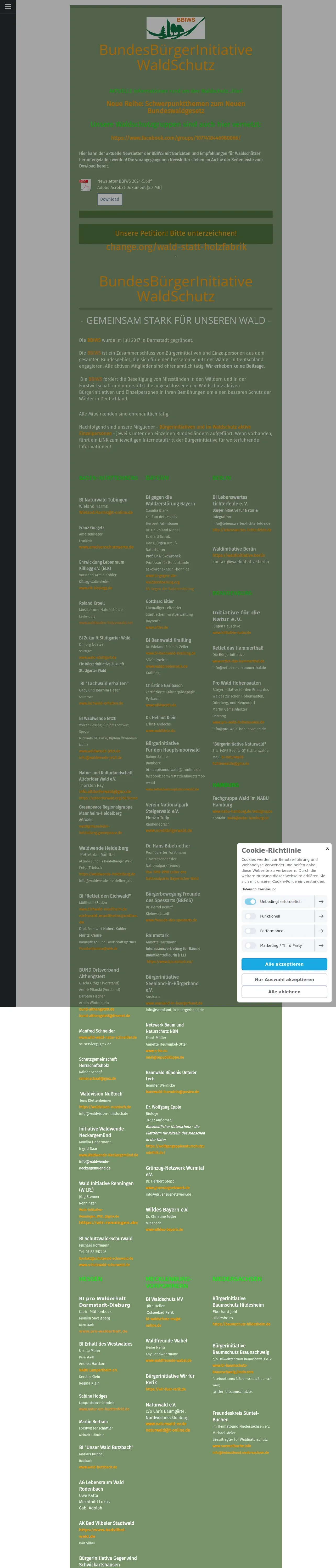Open www.ameisenschutzwarte.de link
The image size is (336, 1568).
pos(106,547)
